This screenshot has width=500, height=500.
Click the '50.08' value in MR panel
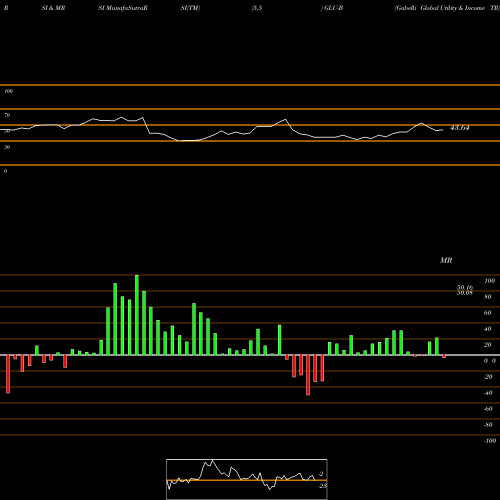pyautogui.click(x=465, y=293)
